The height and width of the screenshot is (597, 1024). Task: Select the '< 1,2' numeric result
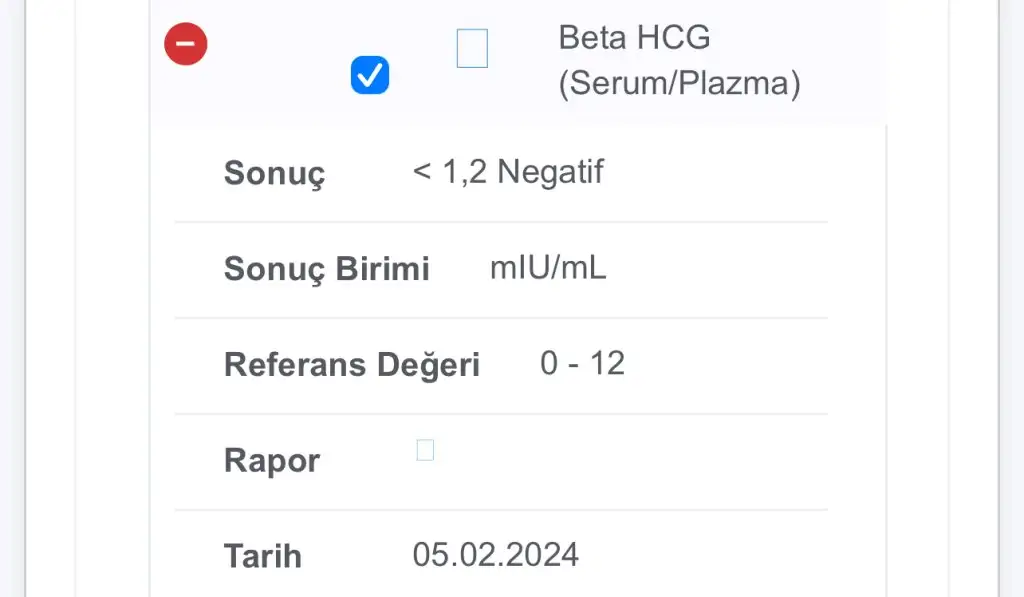point(450,172)
